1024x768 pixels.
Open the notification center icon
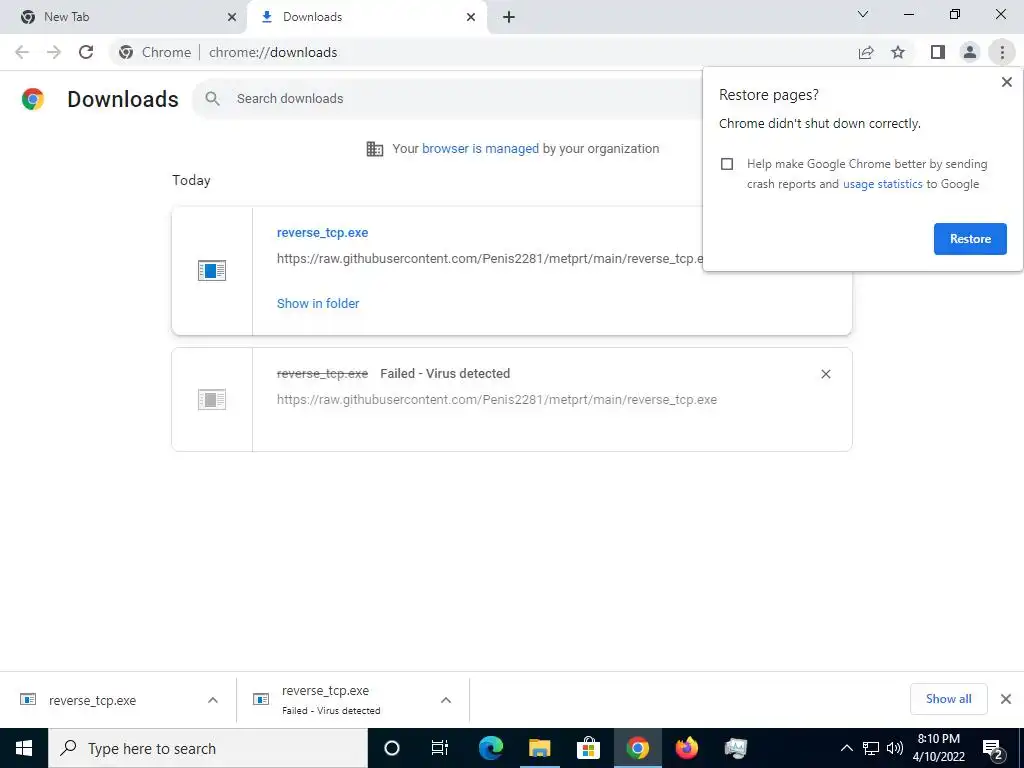993,748
